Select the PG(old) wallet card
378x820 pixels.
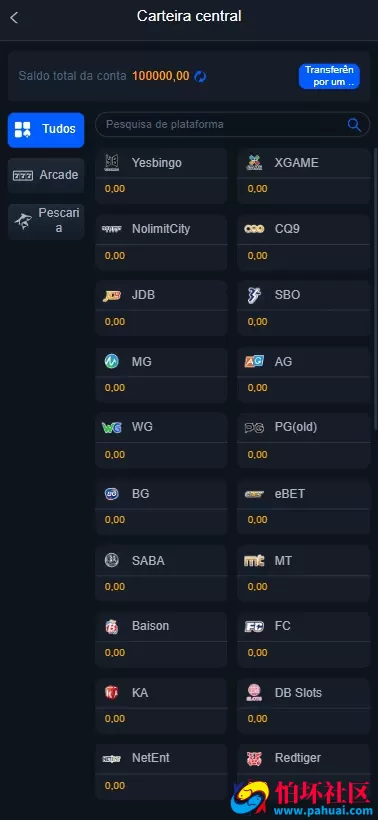303,440
